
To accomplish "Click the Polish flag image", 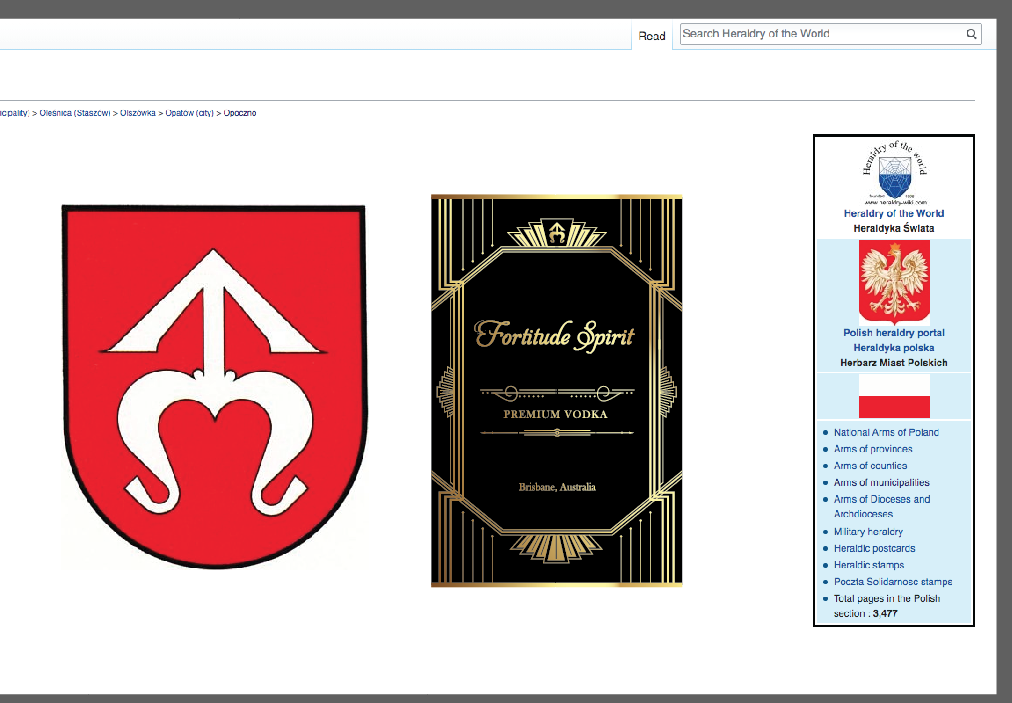I will (893, 396).
